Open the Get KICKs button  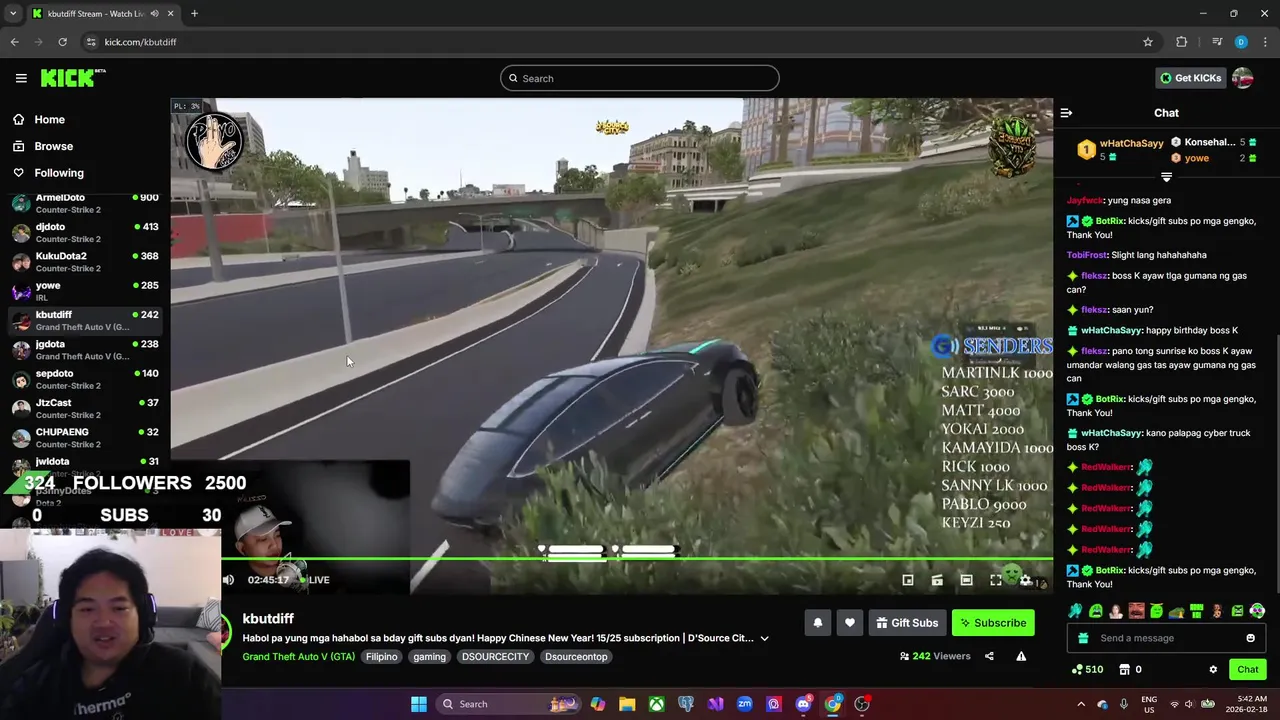click(1189, 78)
